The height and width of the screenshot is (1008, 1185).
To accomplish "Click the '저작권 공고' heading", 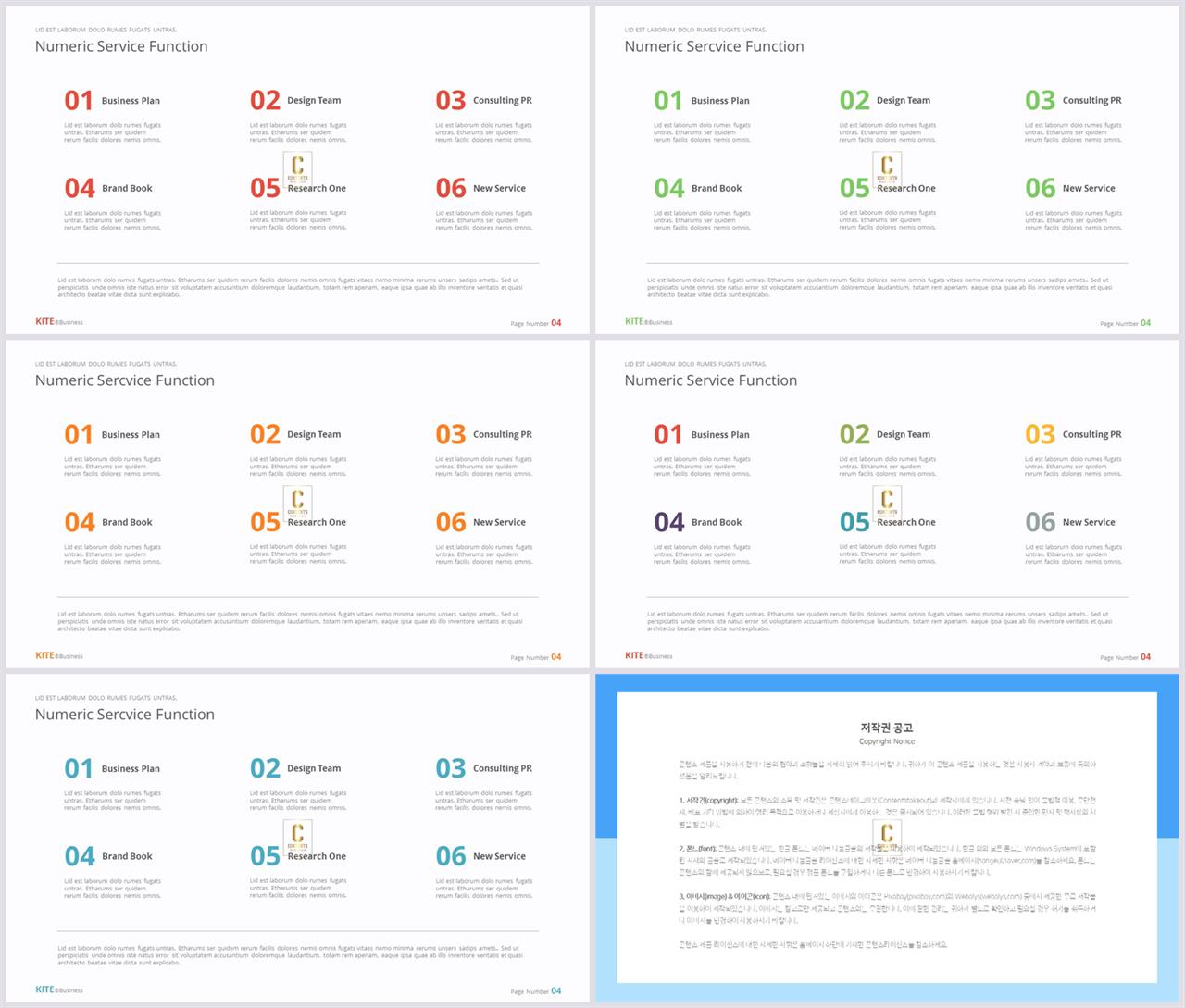I will [887, 728].
